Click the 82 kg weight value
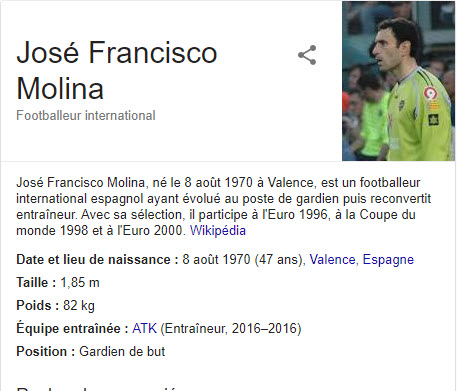Screen dimensions: 457x391 79,306
